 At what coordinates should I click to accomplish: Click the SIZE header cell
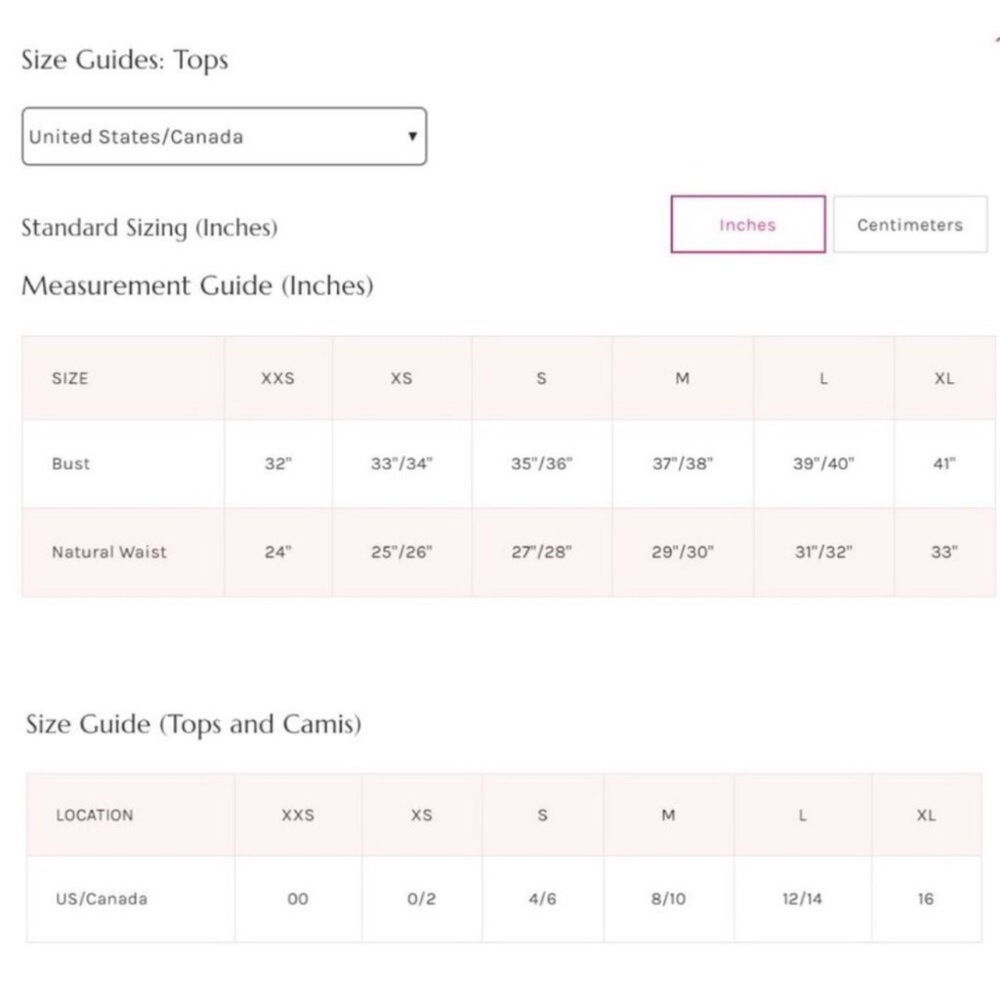click(x=123, y=378)
